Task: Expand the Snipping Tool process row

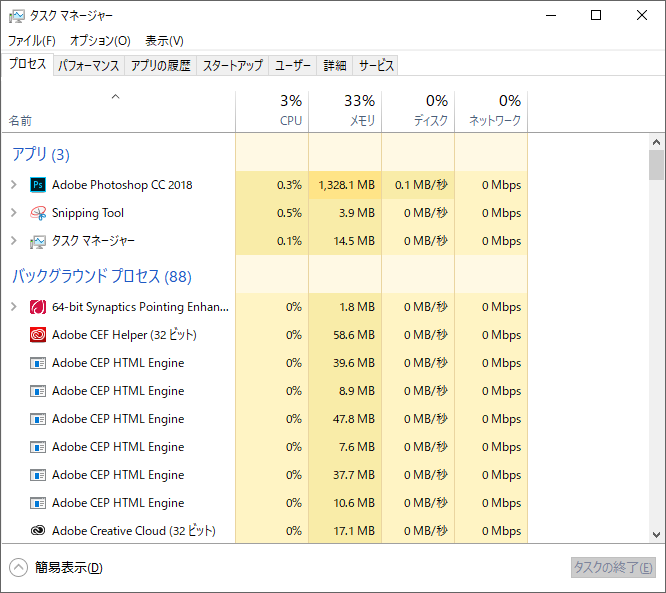Action: click(14, 213)
